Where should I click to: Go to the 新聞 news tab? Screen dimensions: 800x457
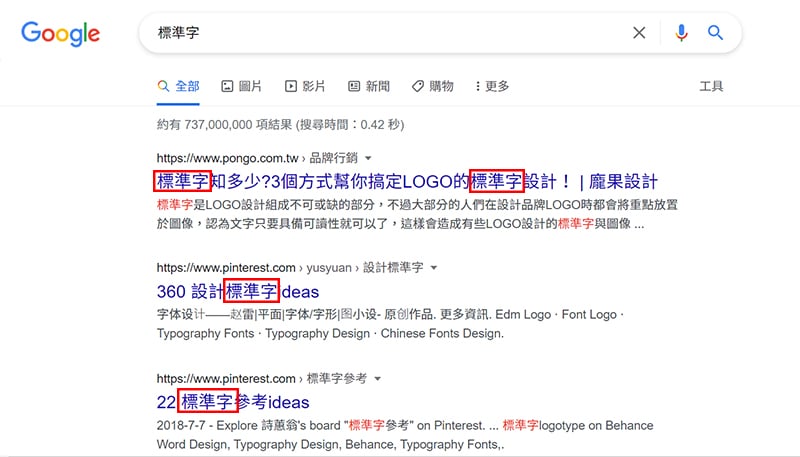pos(369,87)
